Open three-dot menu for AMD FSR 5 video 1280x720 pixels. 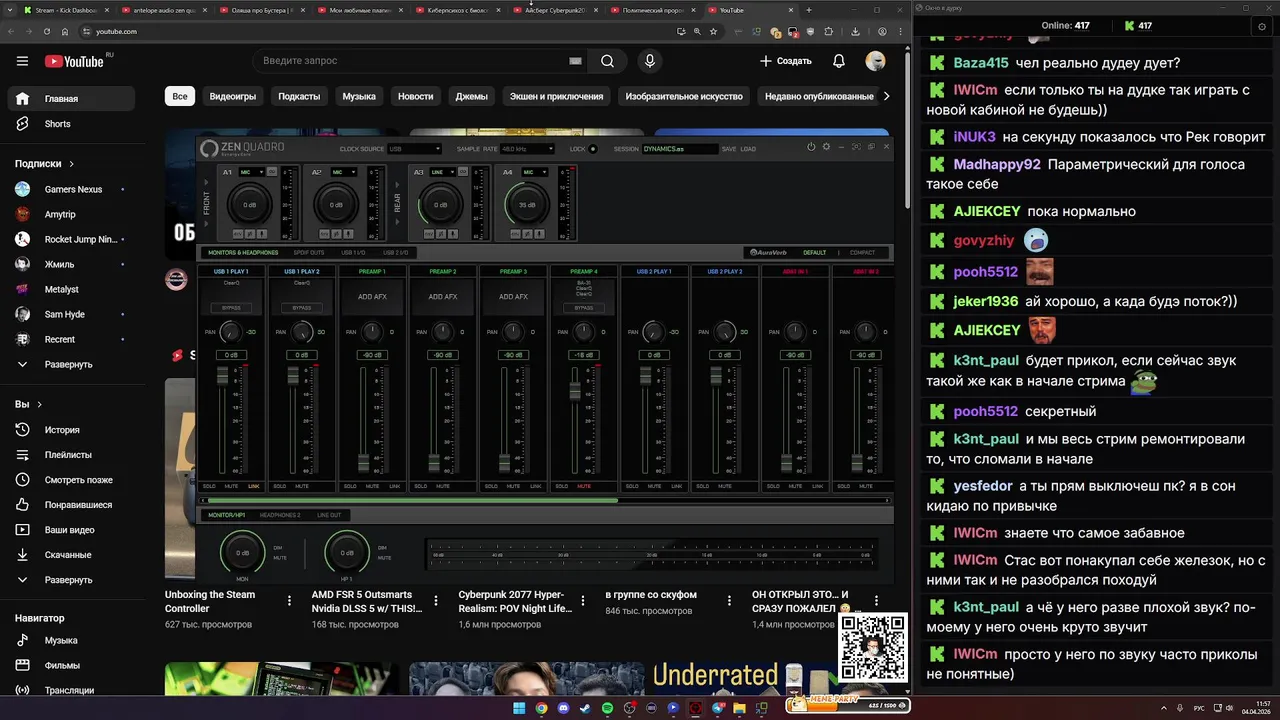click(x=436, y=601)
